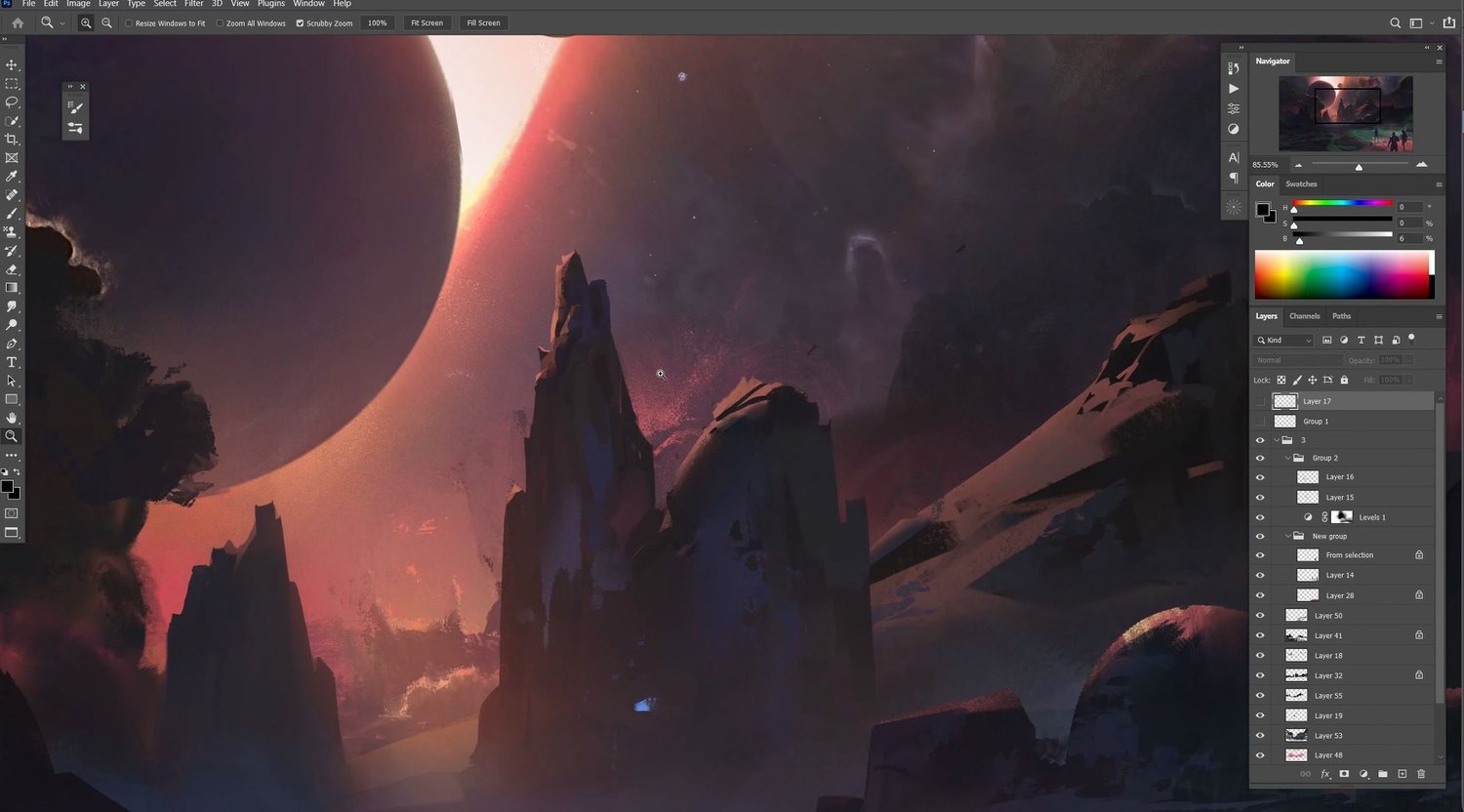Open the Paragraph panel icon
Screen dimensions: 1464x812
pyautogui.click(x=1234, y=178)
